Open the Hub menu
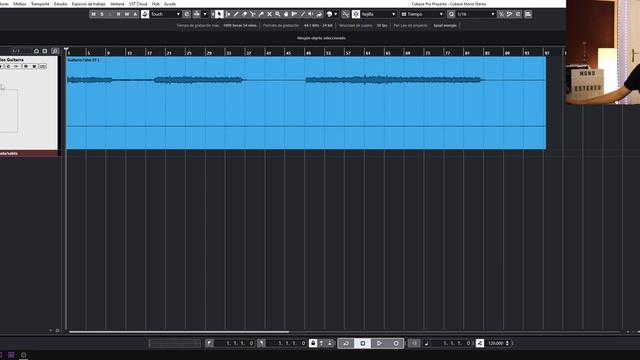 tap(156, 4)
